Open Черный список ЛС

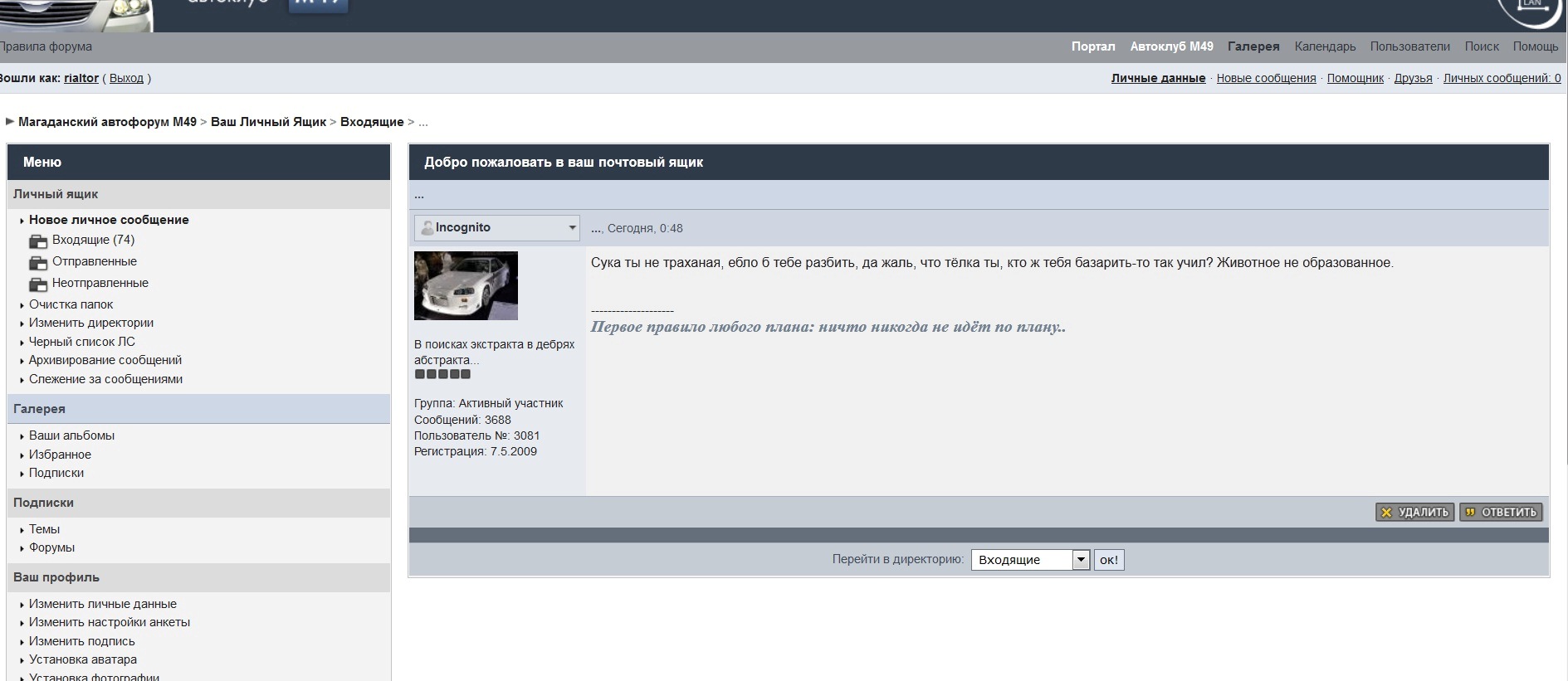pyautogui.click(x=81, y=342)
